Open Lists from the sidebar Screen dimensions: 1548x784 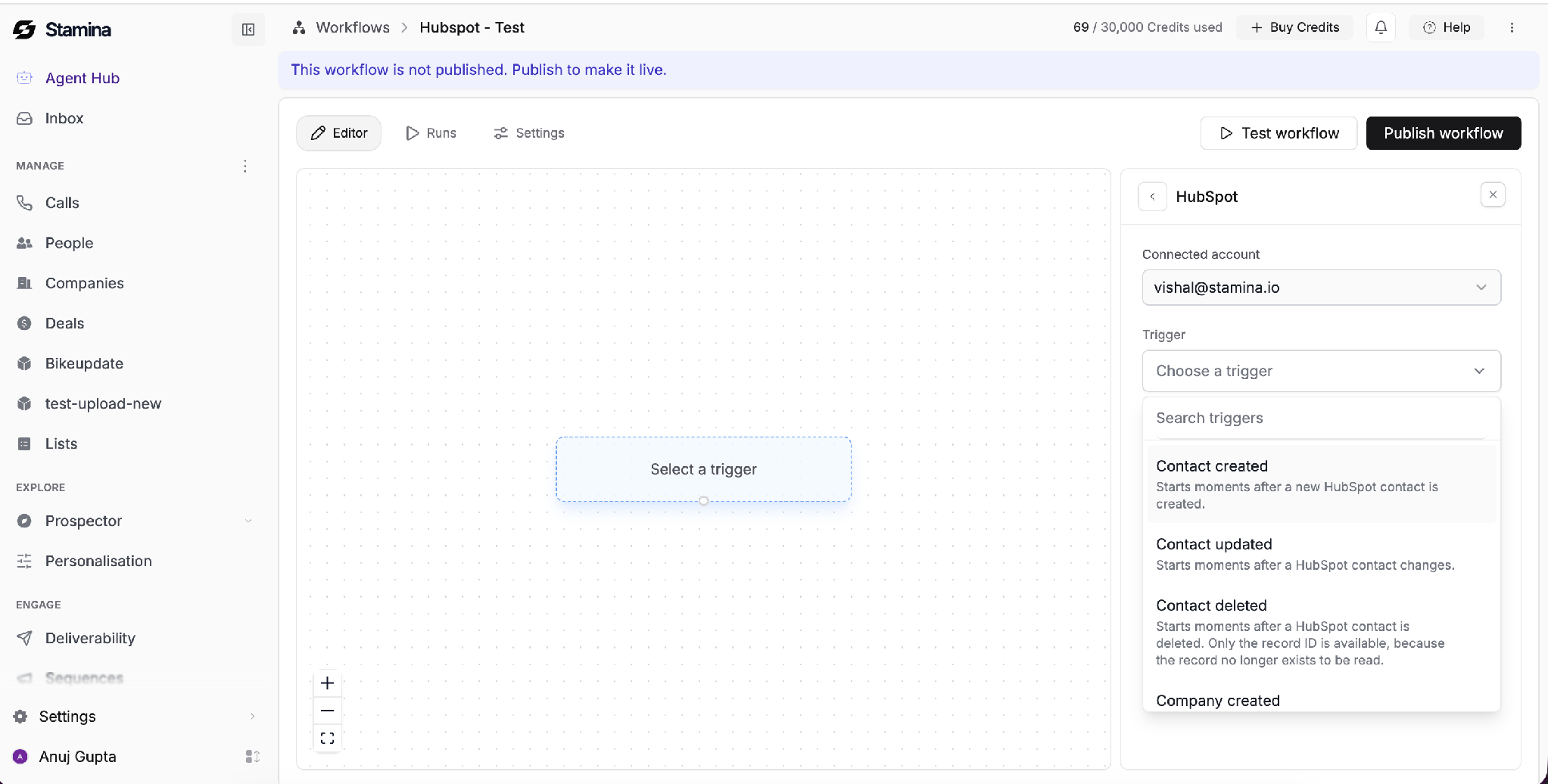click(x=61, y=443)
